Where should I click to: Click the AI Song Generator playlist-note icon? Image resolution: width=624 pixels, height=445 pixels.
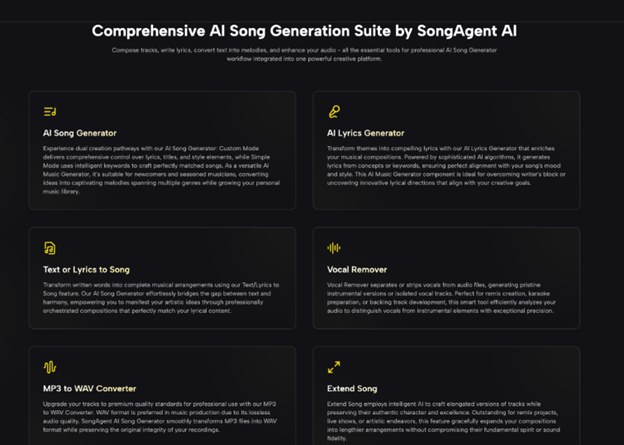[50, 112]
